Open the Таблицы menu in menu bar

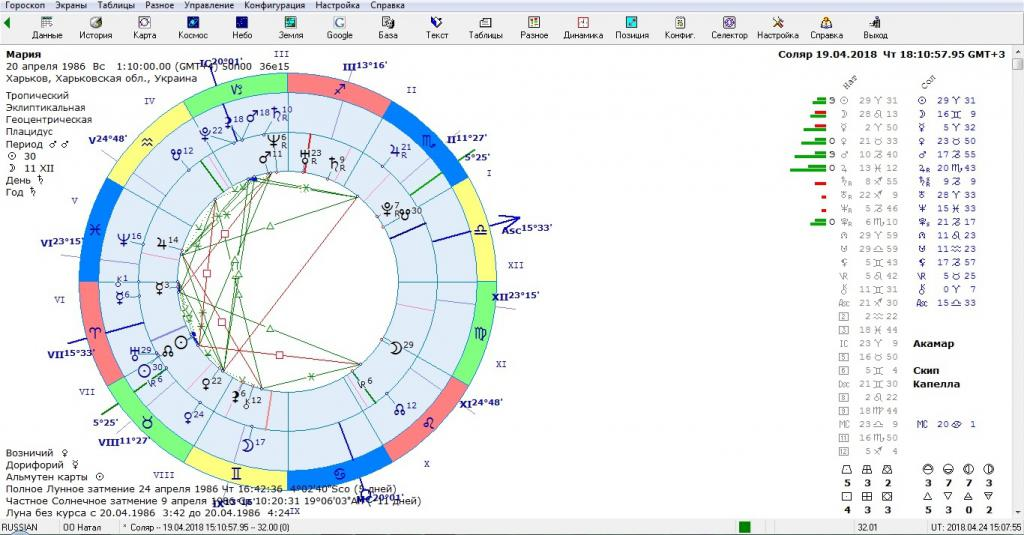tap(116, 5)
